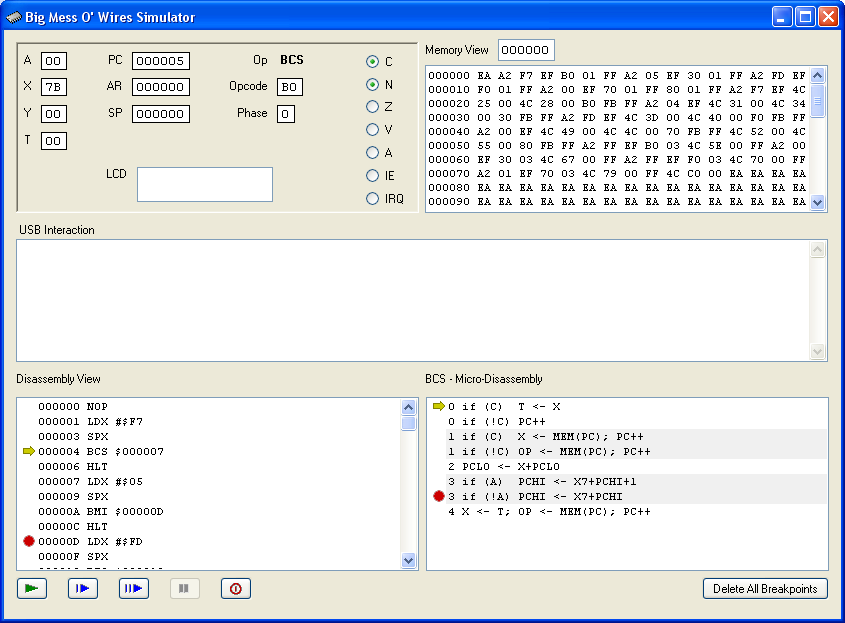845x623 pixels.
Task: Enable the IE flag radio button
Action: coord(372,176)
